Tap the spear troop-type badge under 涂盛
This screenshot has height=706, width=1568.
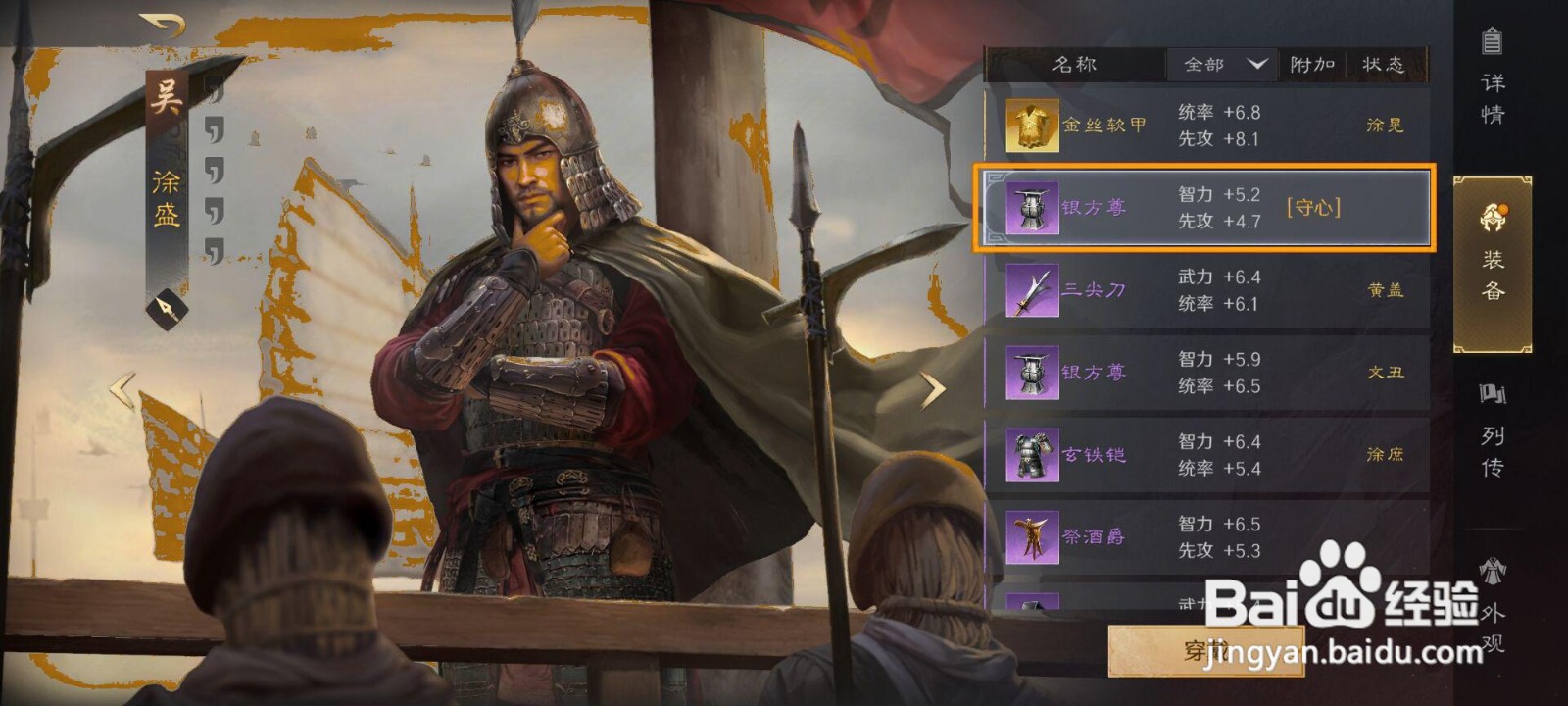click(x=168, y=310)
